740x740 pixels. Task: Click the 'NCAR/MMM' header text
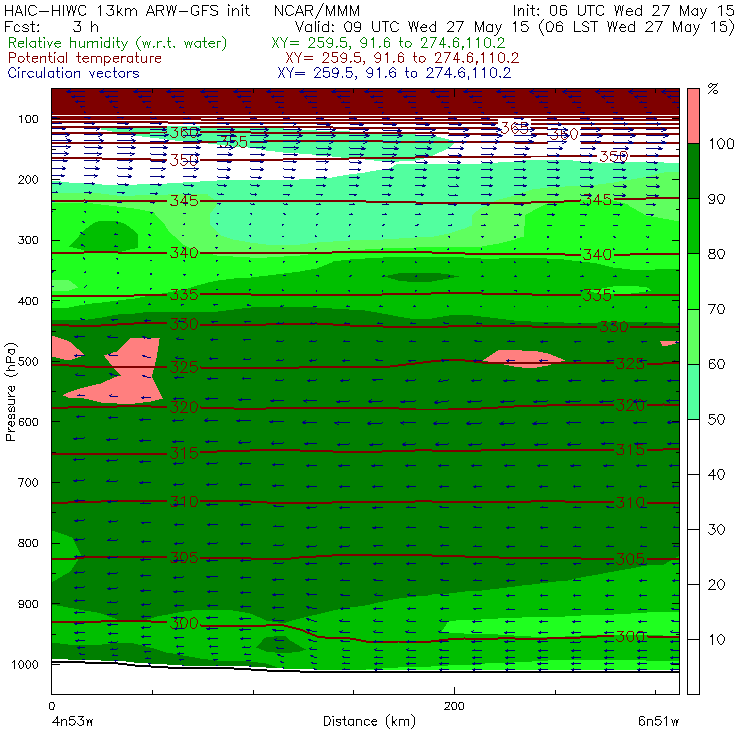[x=317, y=10]
